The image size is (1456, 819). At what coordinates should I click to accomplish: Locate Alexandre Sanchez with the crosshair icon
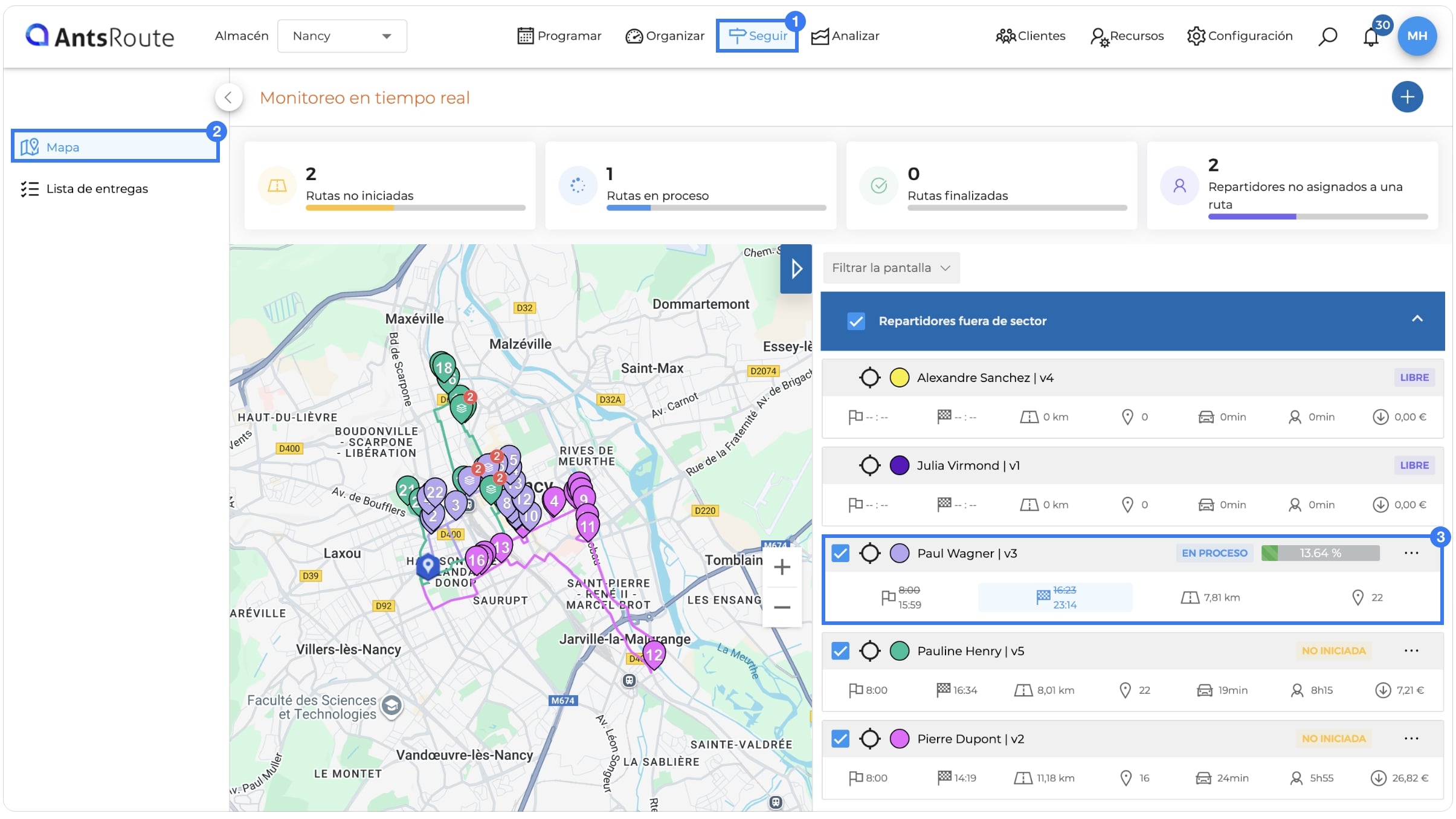click(x=869, y=378)
